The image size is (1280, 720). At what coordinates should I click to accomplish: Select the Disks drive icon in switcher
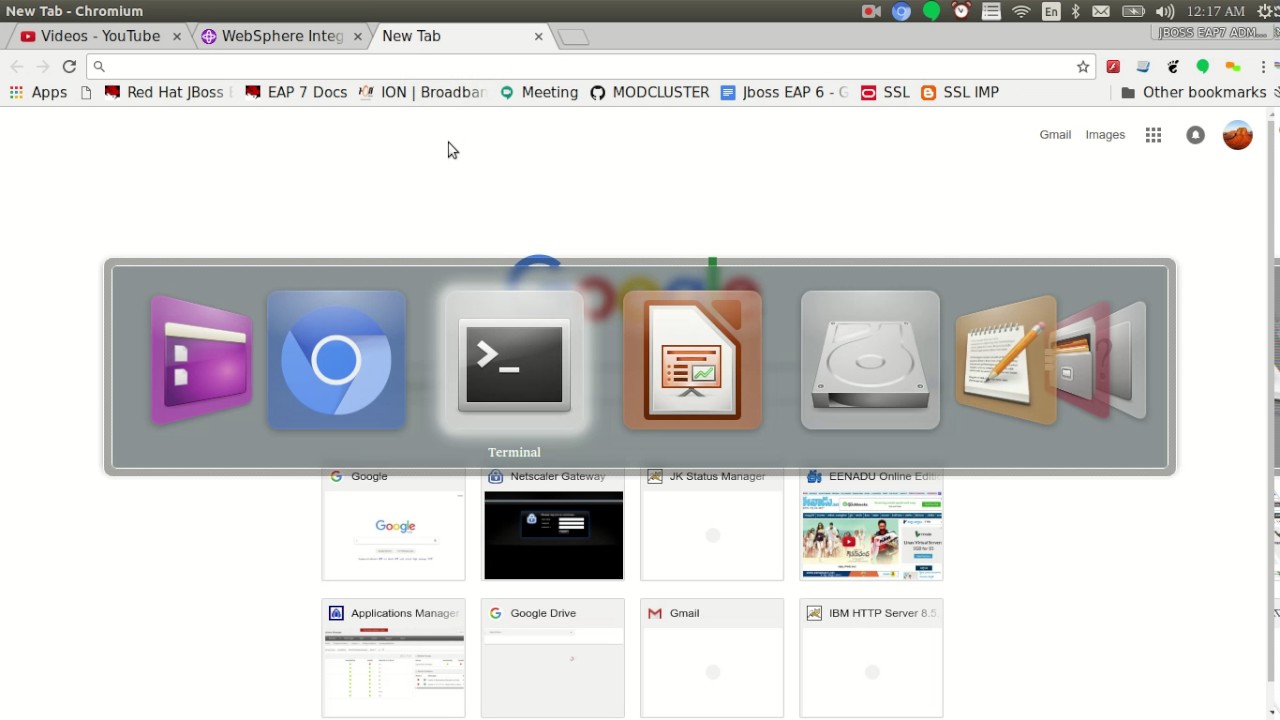click(x=870, y=361)
